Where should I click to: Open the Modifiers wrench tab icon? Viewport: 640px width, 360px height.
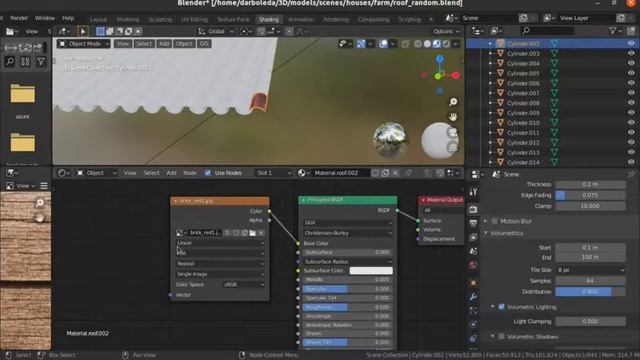(473, 297)
